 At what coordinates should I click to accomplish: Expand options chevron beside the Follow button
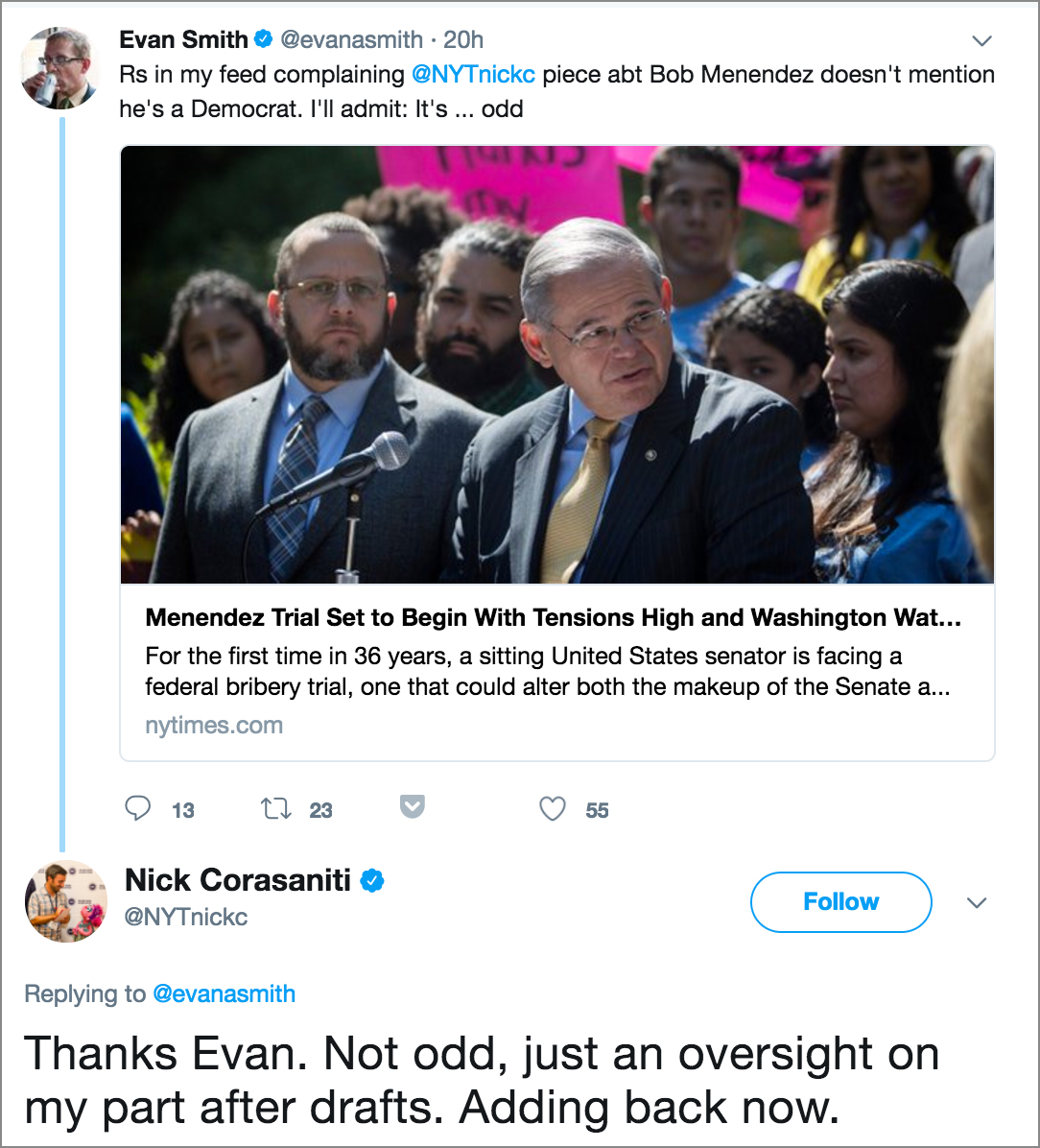point(977,902)
